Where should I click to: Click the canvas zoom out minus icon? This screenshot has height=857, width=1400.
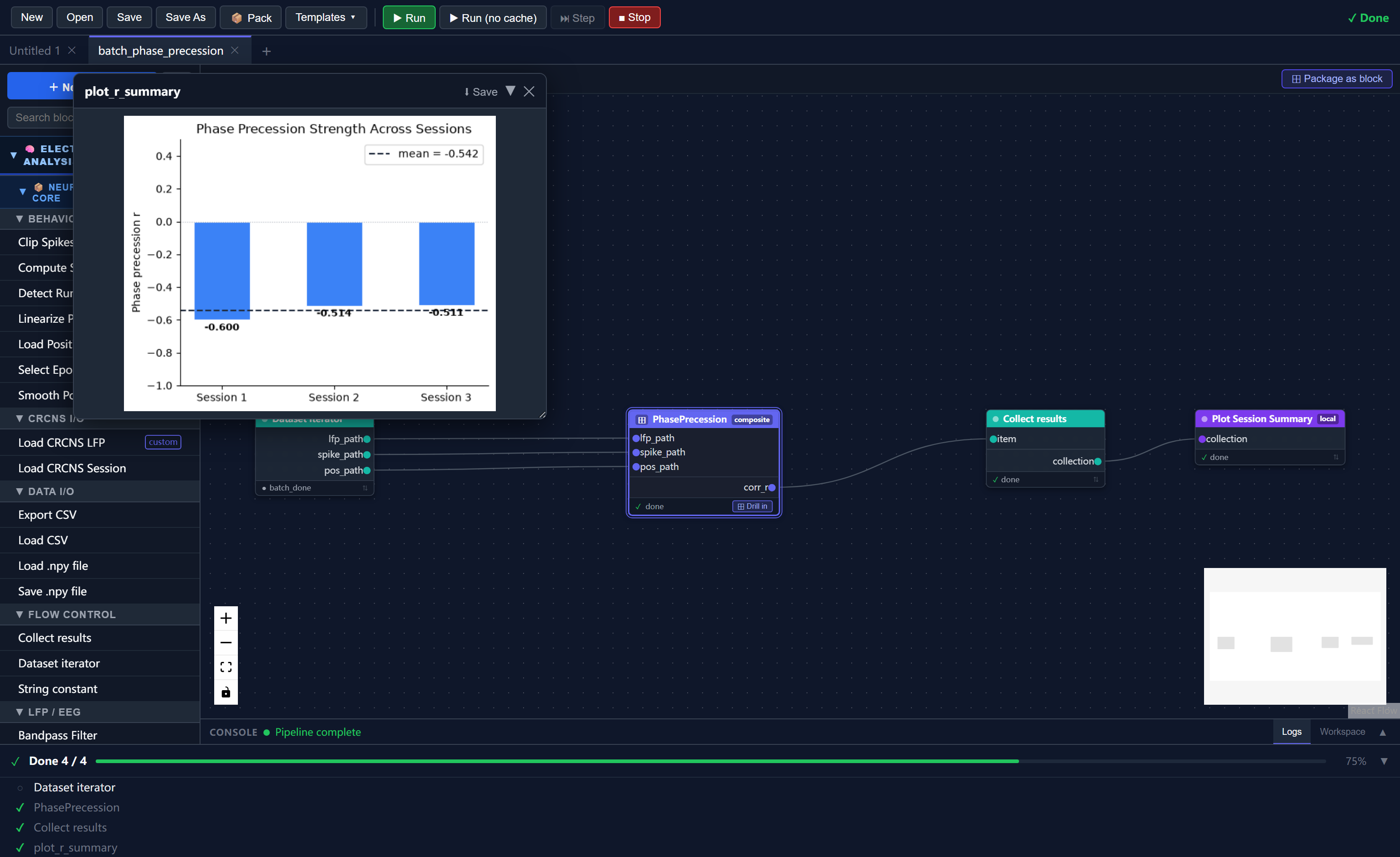226,642
